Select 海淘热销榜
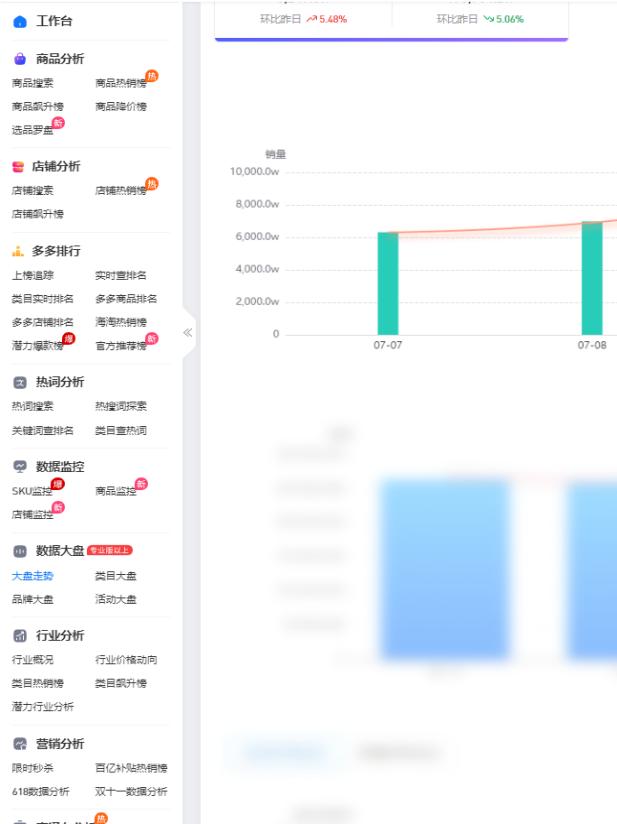 coord(121,322)
